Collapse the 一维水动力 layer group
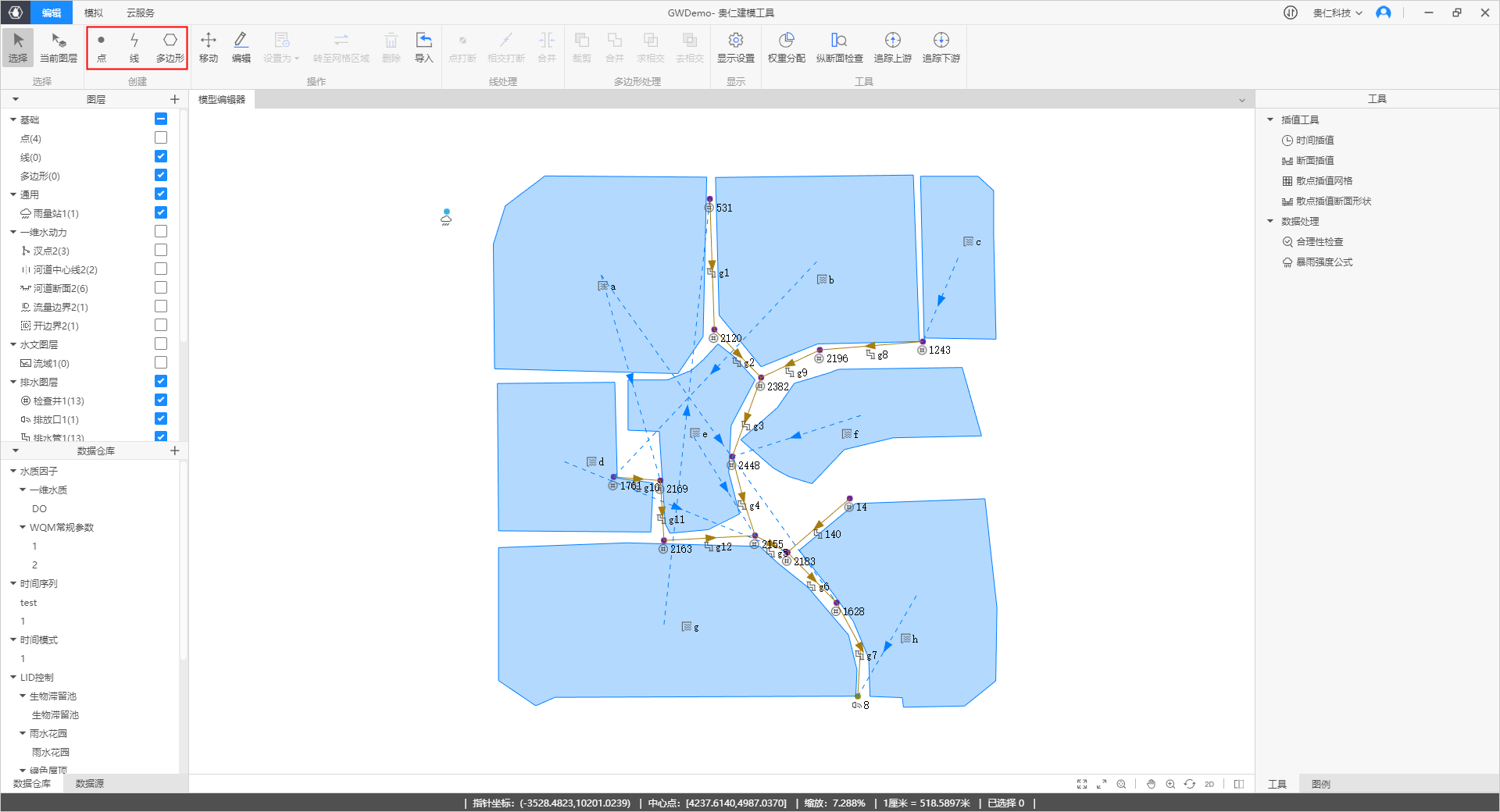1500x812 pixels. (13, 232)
